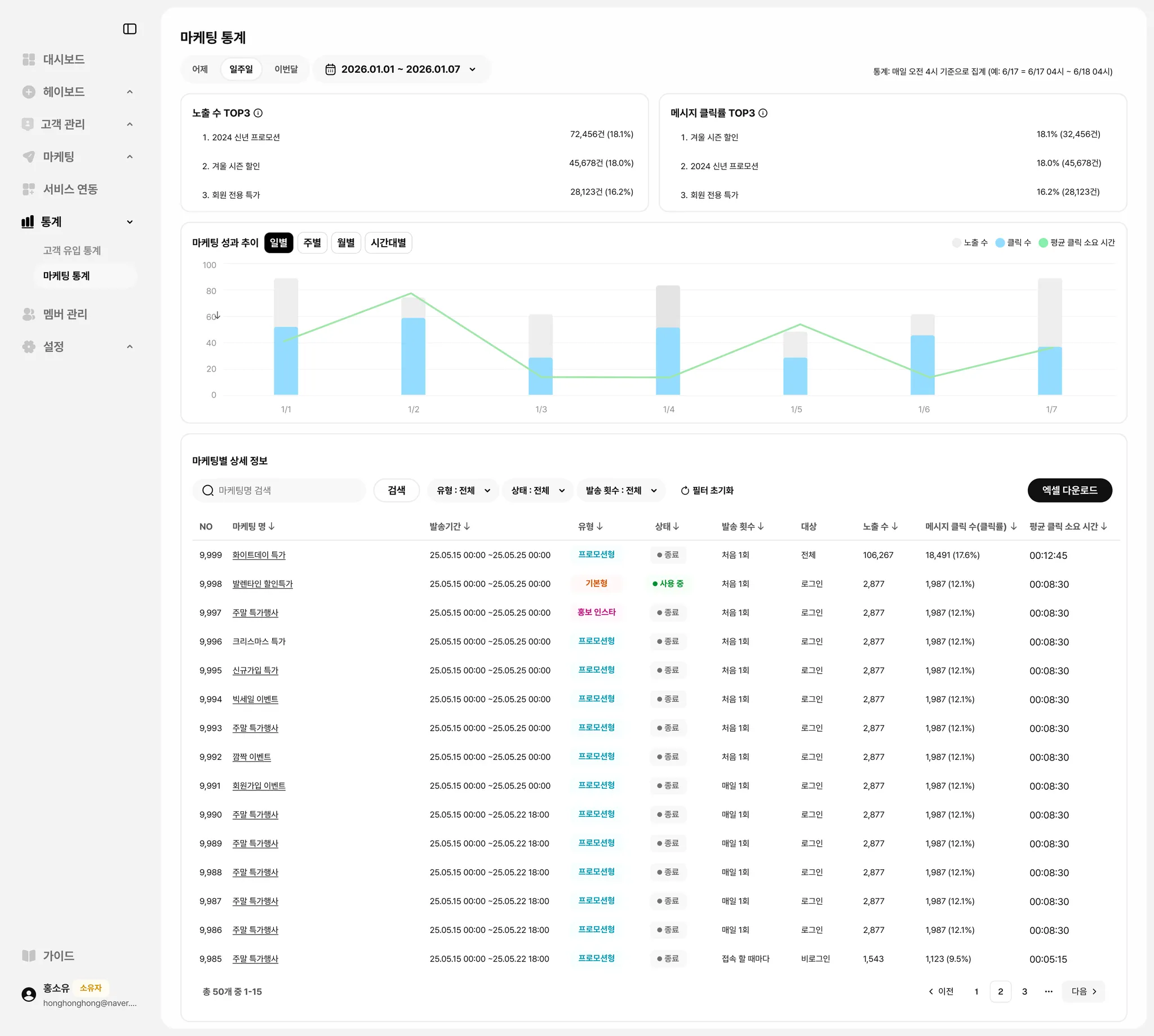Click the info icon next to 노출 수 TOP3
Image resolution: width=1154 pixels, height=1036 pixels.
pos(259,113)
